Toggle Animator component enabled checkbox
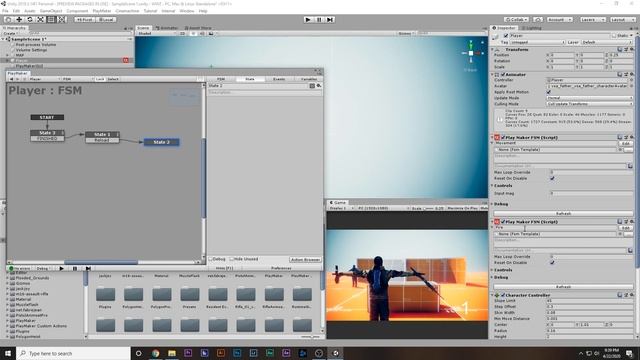The image size is (640, 360). 503,75
